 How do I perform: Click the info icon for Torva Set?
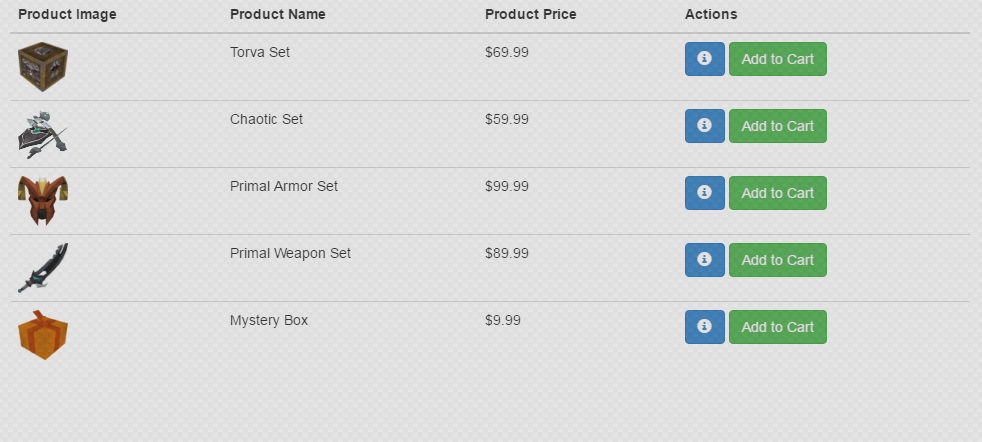tap(704, 59)
